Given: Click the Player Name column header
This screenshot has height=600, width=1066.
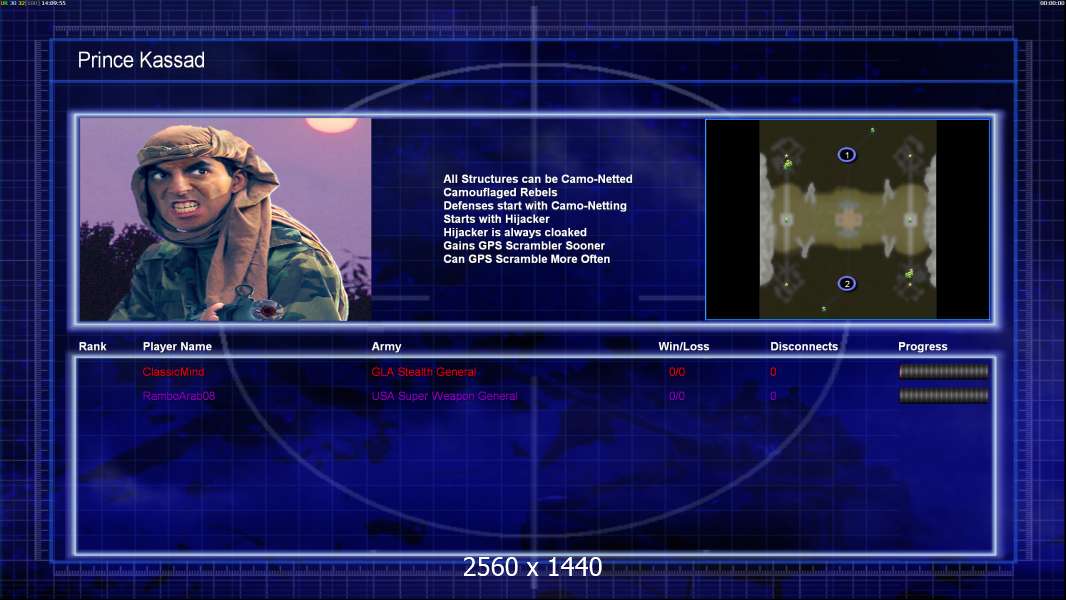Looking at the screenshot, I should click(x=177, y=347).
